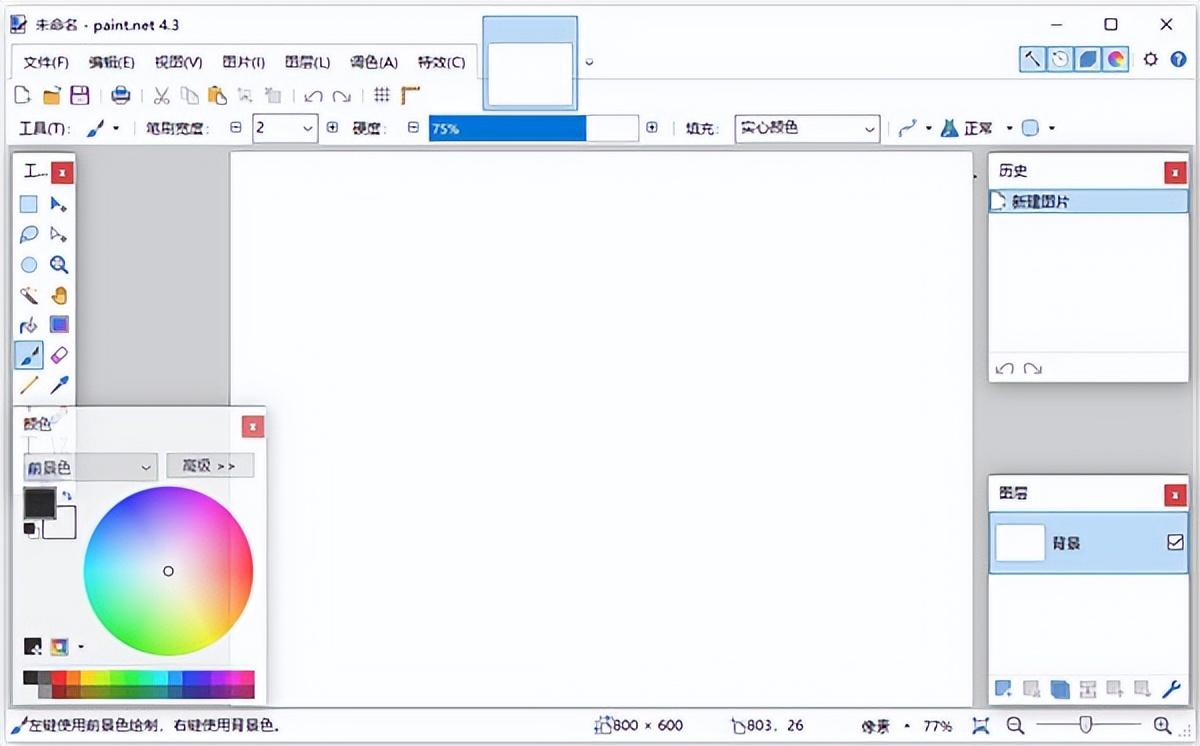Image resolution: width=1200 pixels, height=746 pixels.
Task: Open the 图层(L) menu
Action: click(x=307, y=62)
